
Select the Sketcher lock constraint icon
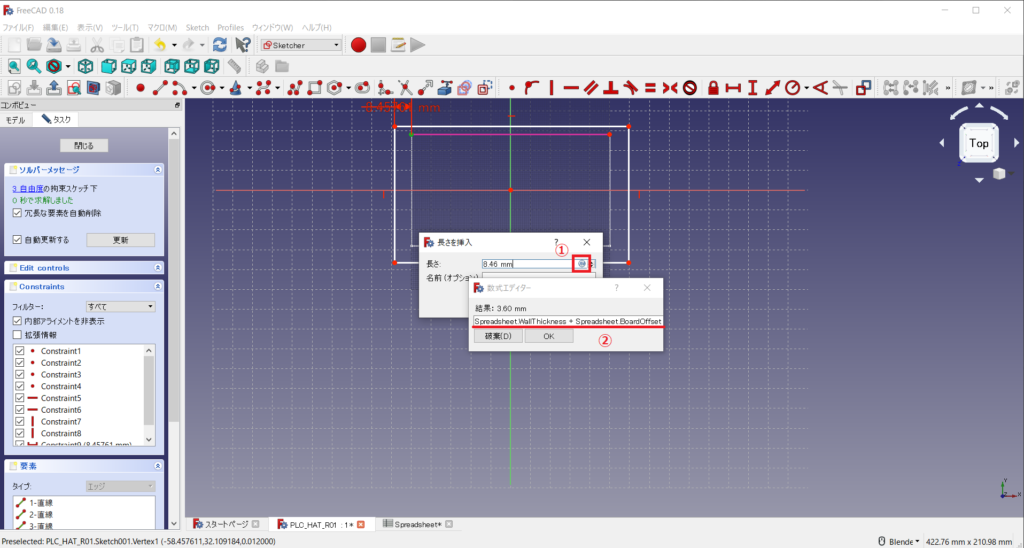pos(713,88)
